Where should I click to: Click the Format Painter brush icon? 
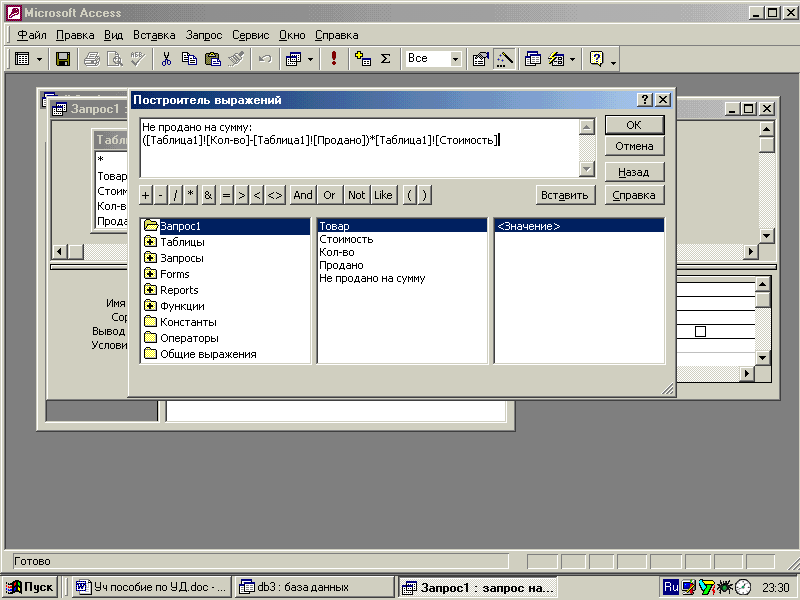236,59
